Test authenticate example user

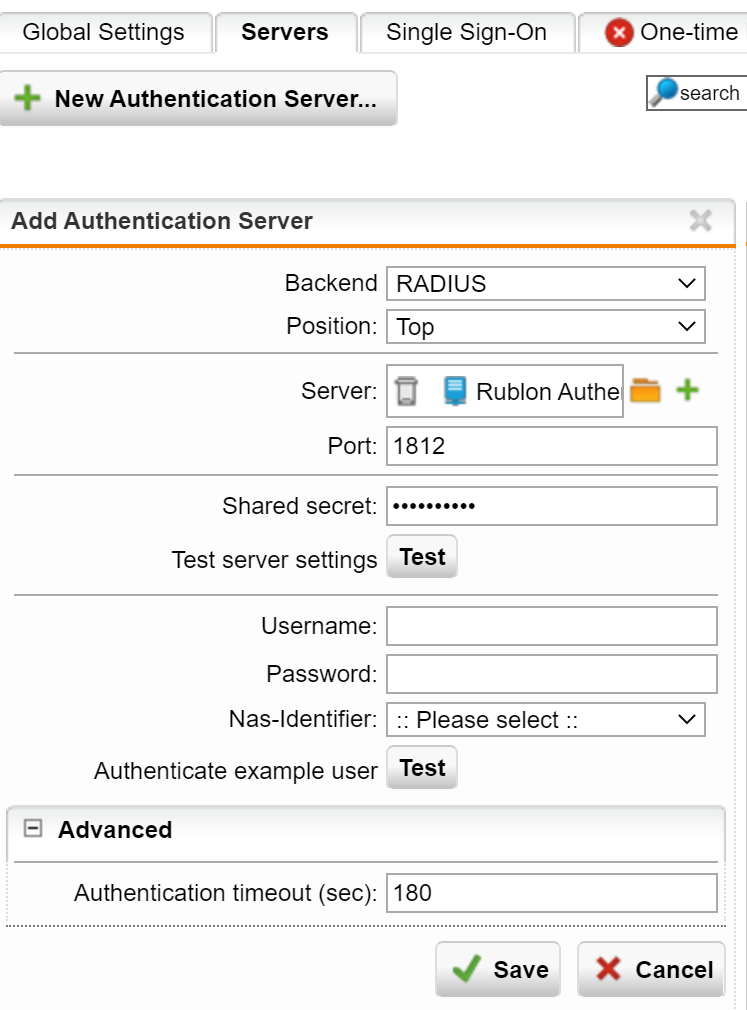coord(422,768)
